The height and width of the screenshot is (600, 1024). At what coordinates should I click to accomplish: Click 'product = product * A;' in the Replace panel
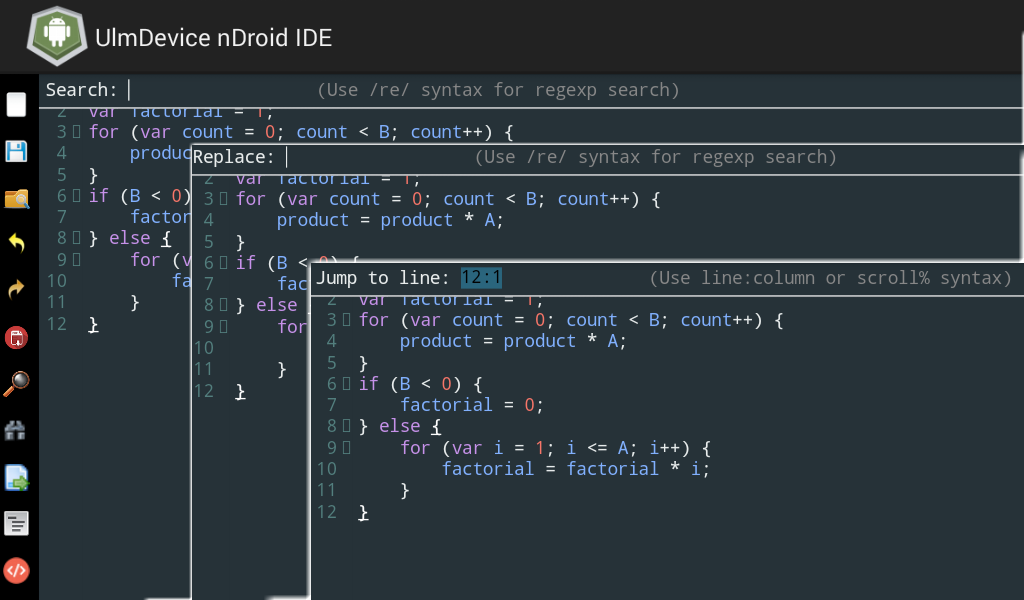click(390, 220)
